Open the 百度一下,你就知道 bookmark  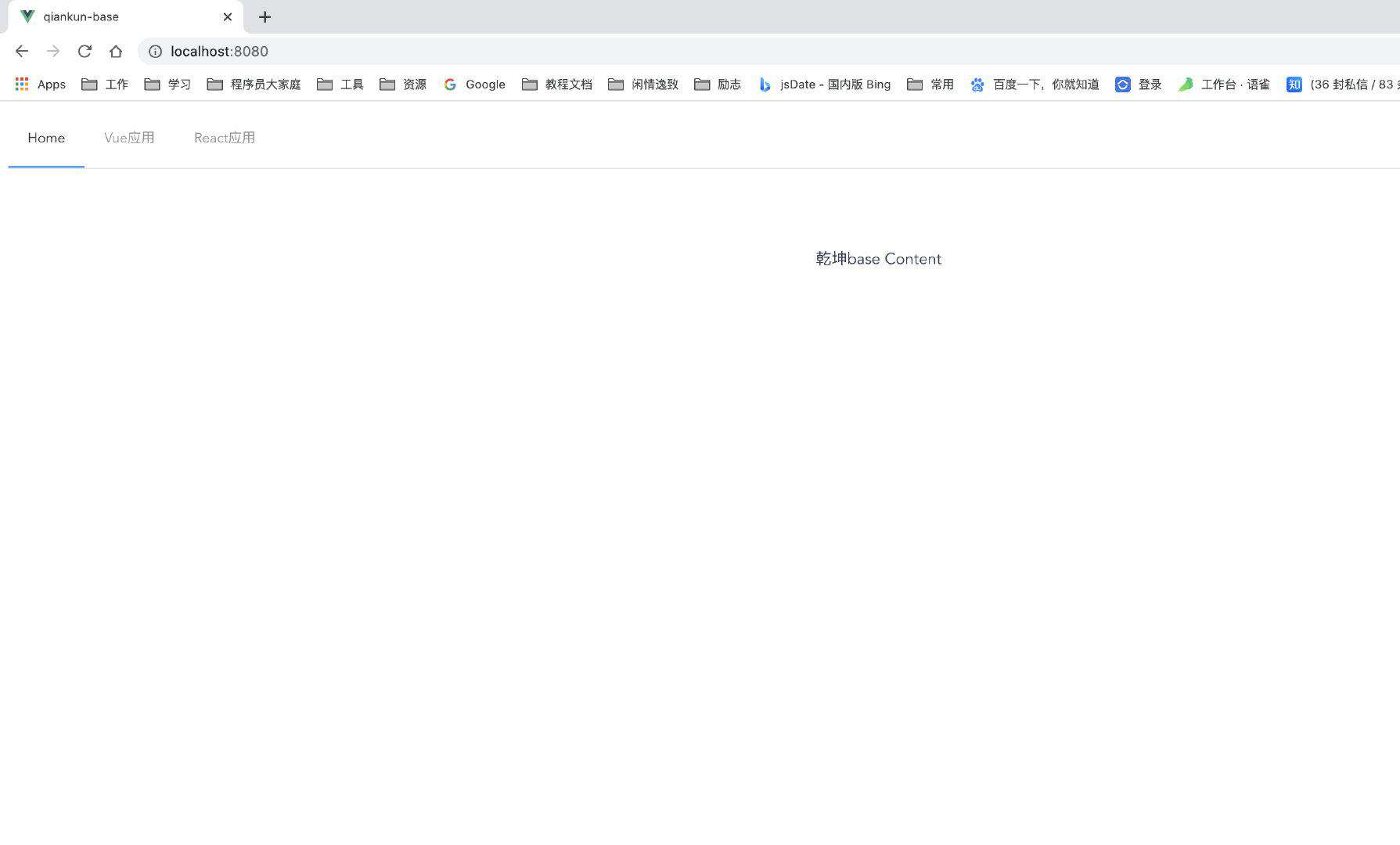(x=1034, y=84)
